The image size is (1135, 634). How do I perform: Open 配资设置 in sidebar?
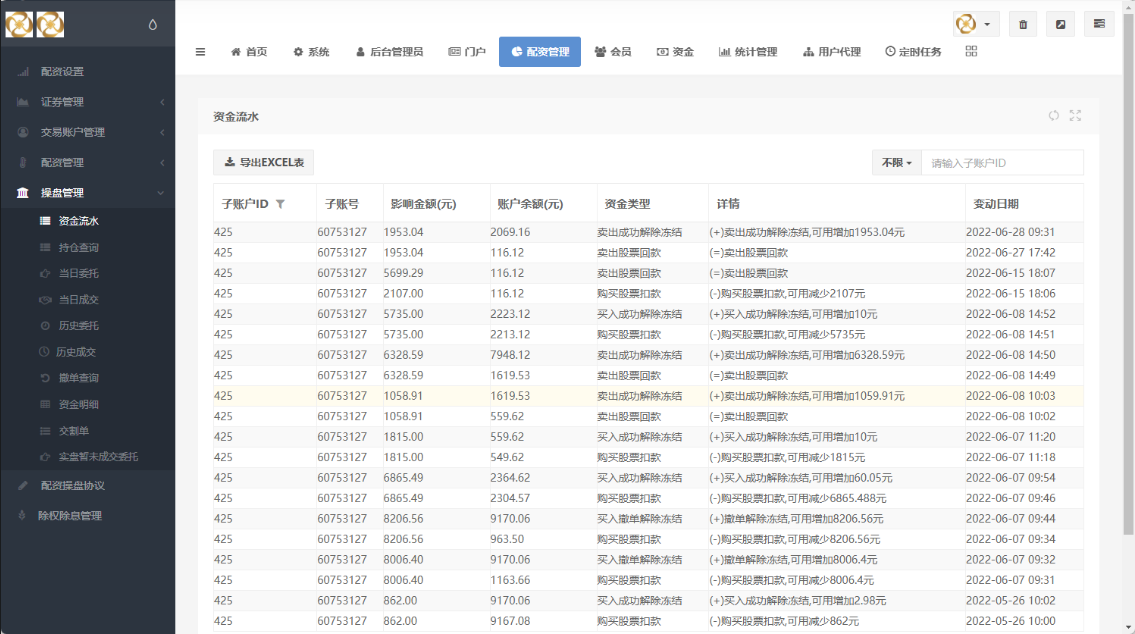coord(88,72)
